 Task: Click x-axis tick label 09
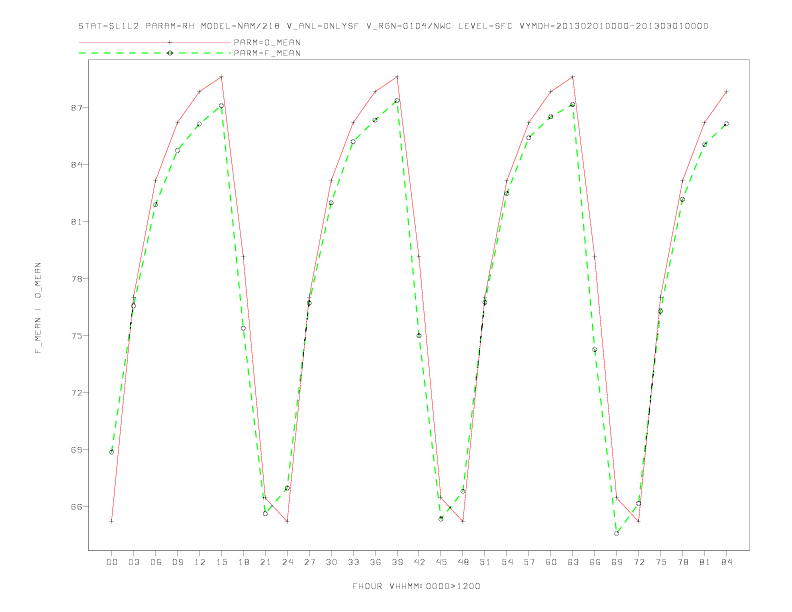tap(177, 562)
